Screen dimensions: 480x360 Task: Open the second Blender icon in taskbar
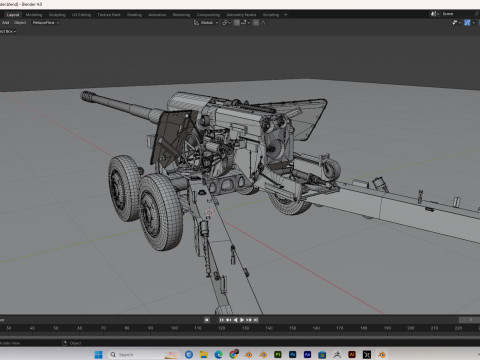coord(263,355)
